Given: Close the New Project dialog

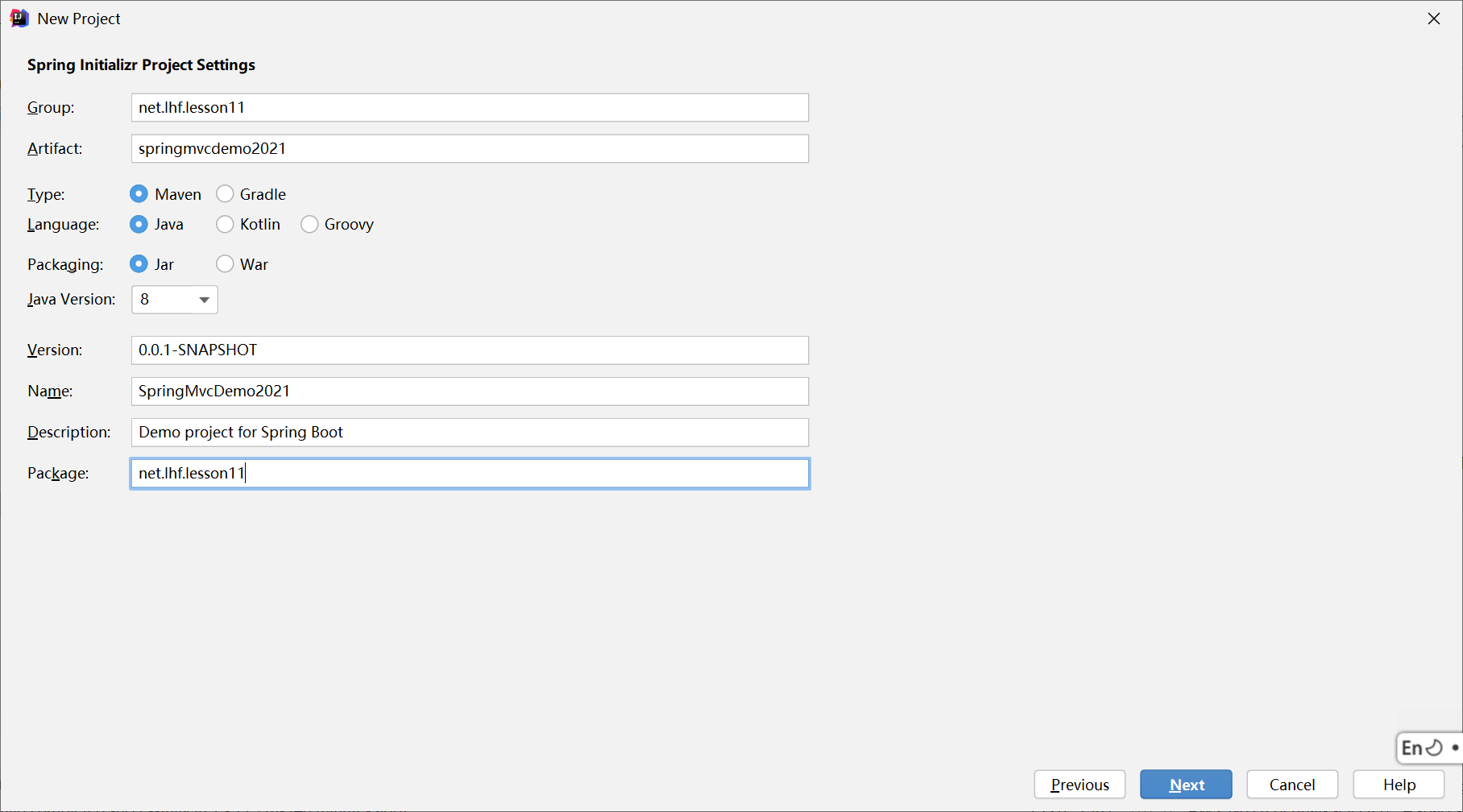Looking at the screenshot, I should tap(1434, 19).
